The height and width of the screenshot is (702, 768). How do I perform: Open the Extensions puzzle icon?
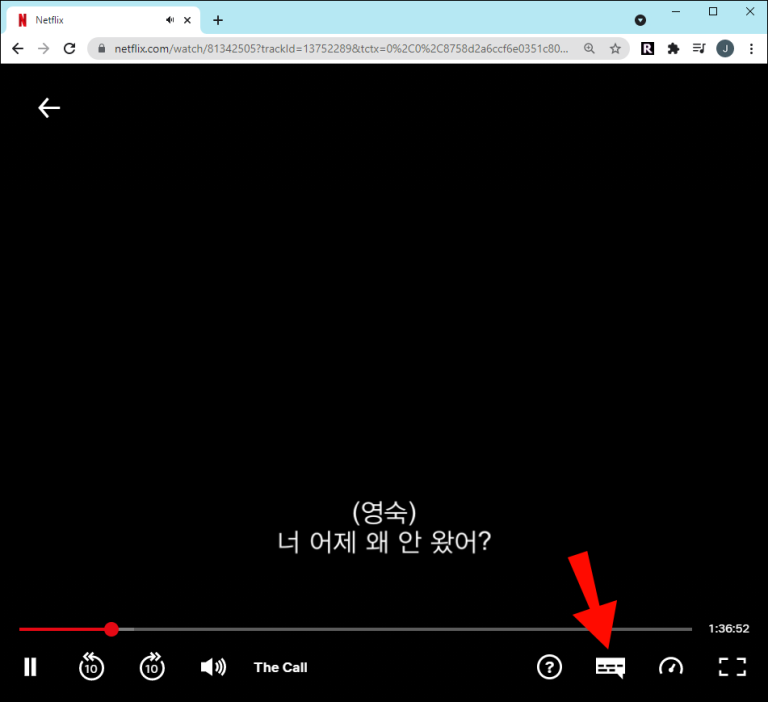pyautogui.click(x=673, y=48)
